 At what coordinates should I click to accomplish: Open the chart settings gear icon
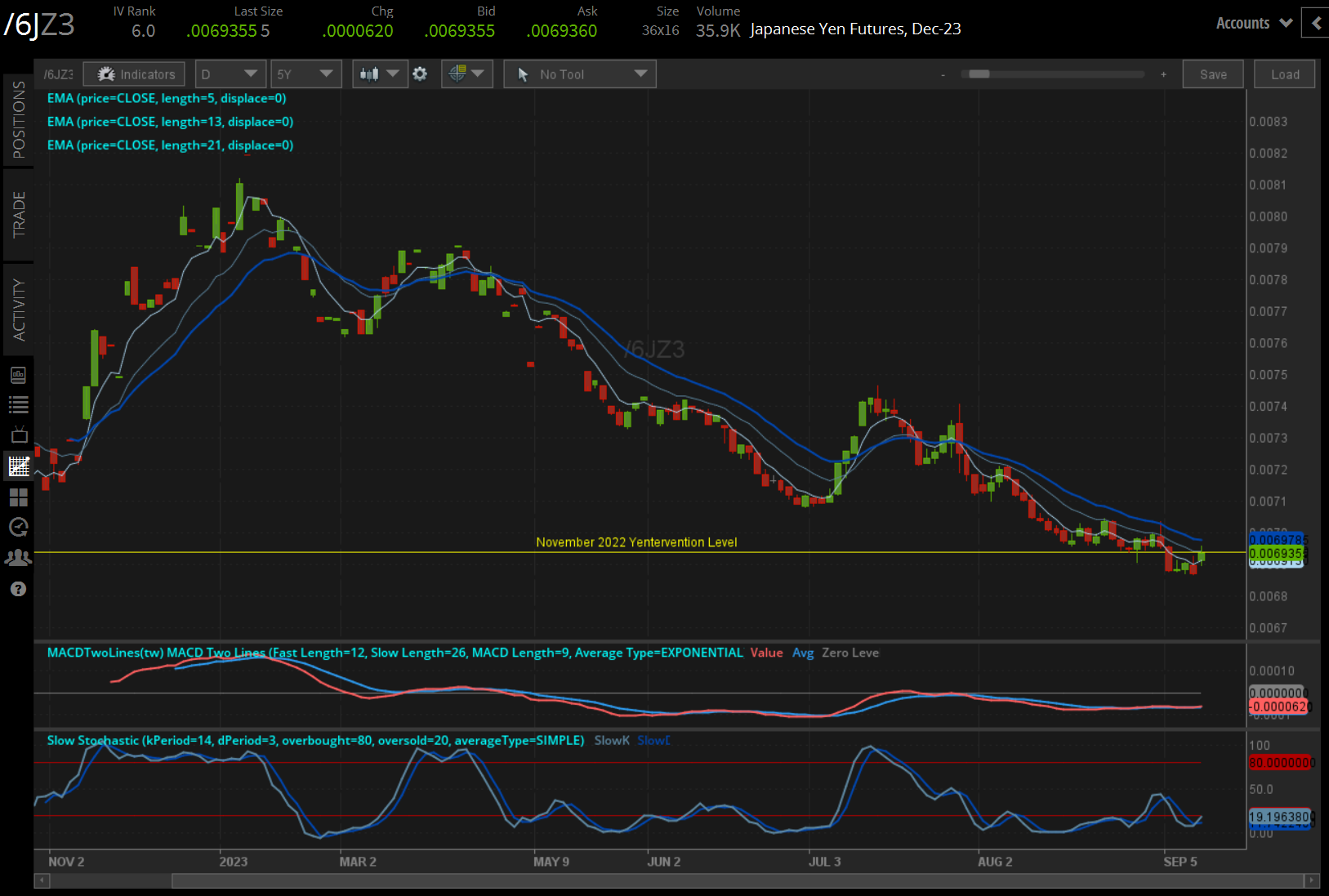(420, 74)
